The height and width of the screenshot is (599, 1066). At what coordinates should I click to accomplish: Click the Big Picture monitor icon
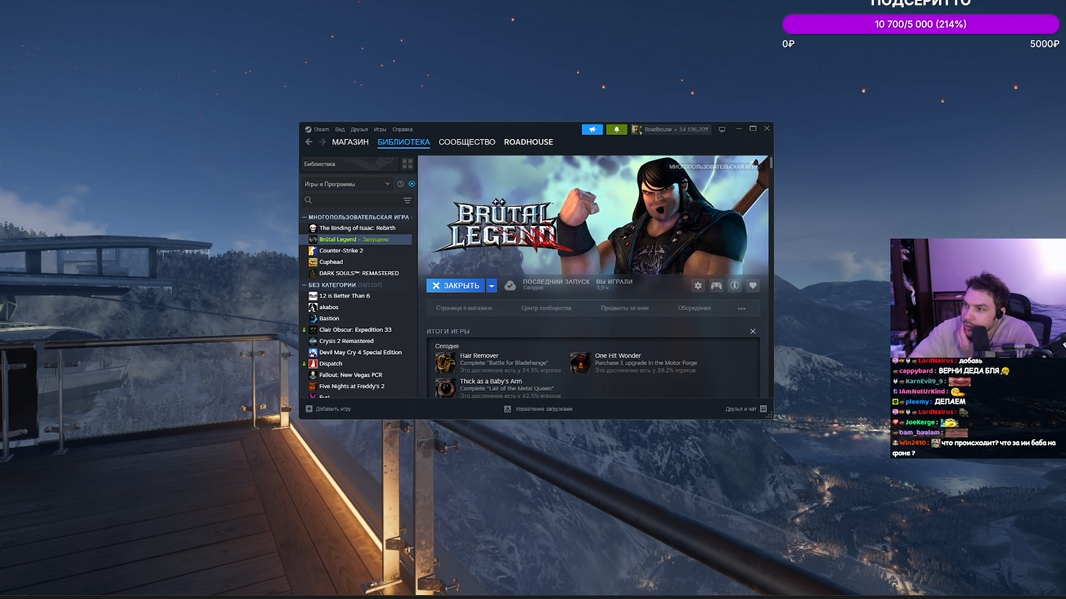click(722, 129)
